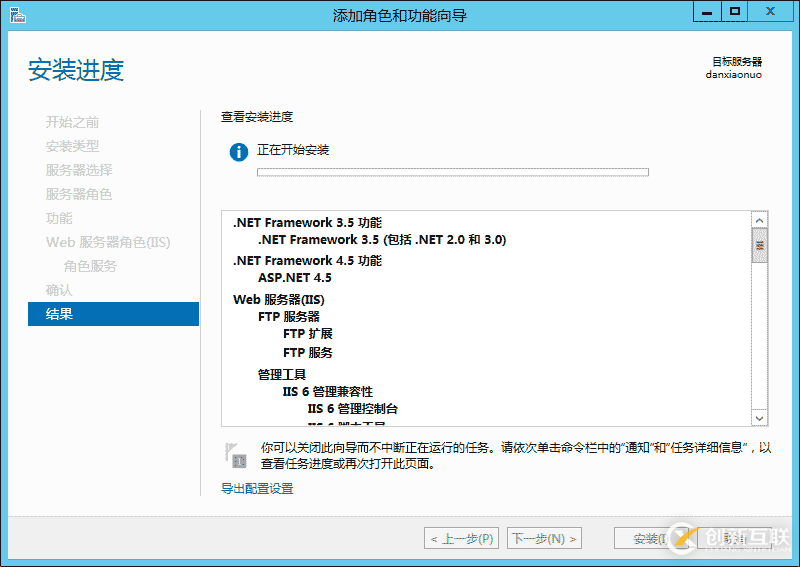Minimize the 添加角色和功能向导 window
This screenshot has width=800, height=567.
pyautogui.click(x=707, y=12)
